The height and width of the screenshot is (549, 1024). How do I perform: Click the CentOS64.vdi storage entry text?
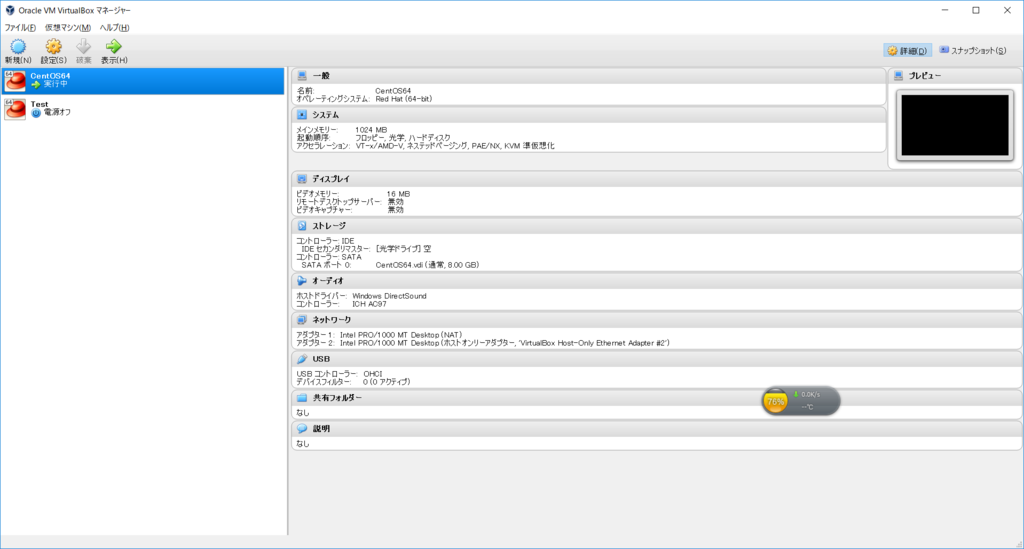[427, 265]
